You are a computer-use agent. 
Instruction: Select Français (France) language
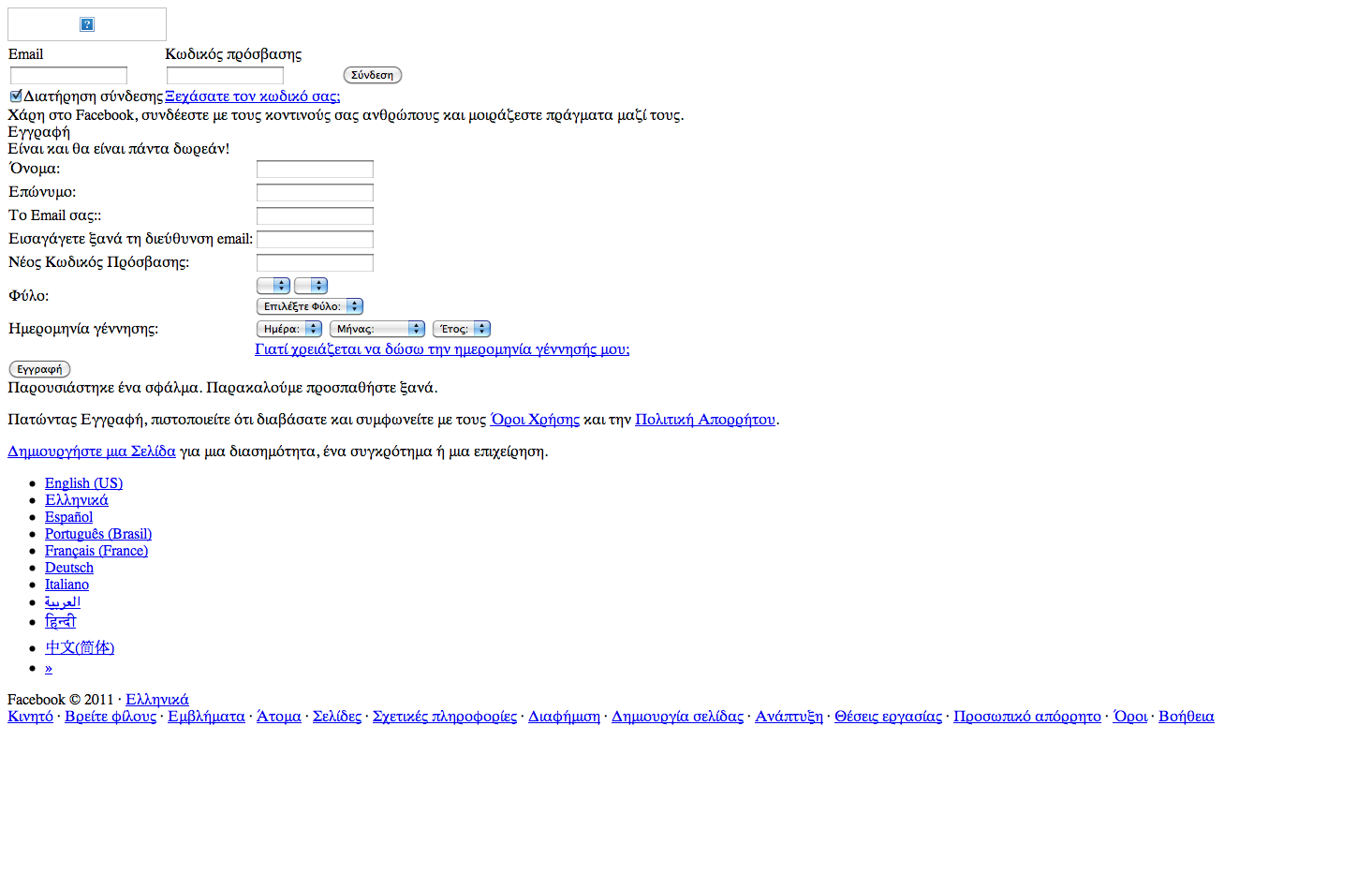tap(96, 551)
